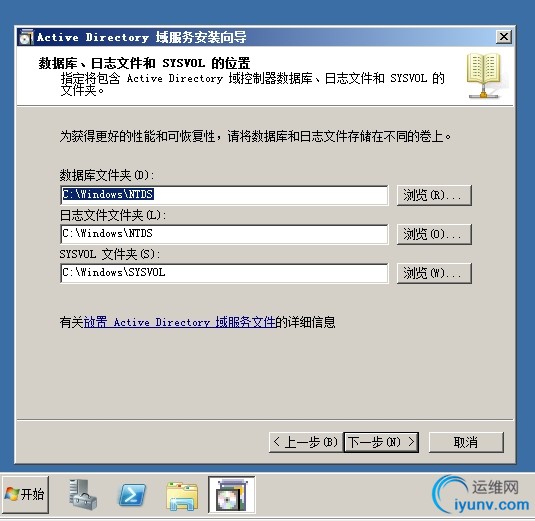
Task: Click the open book wizard graphic
Action: 484,76
